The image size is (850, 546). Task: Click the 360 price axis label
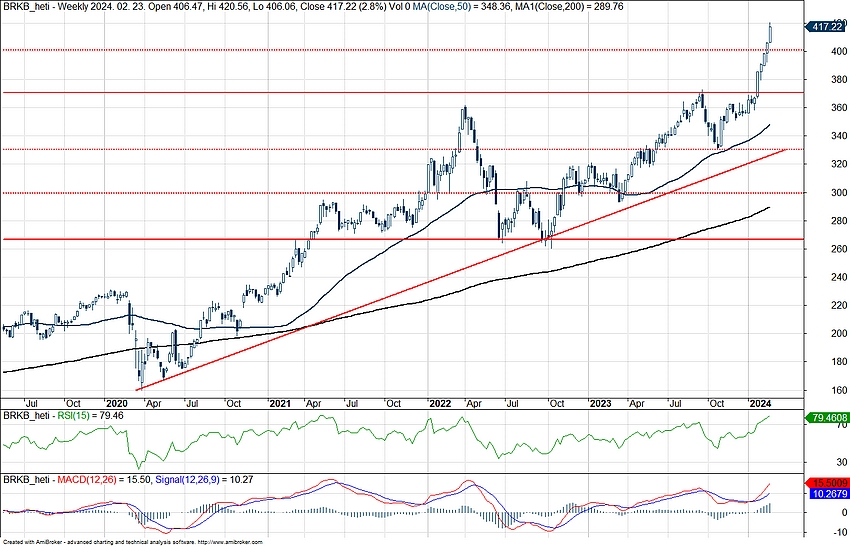[x=840, y=108]
